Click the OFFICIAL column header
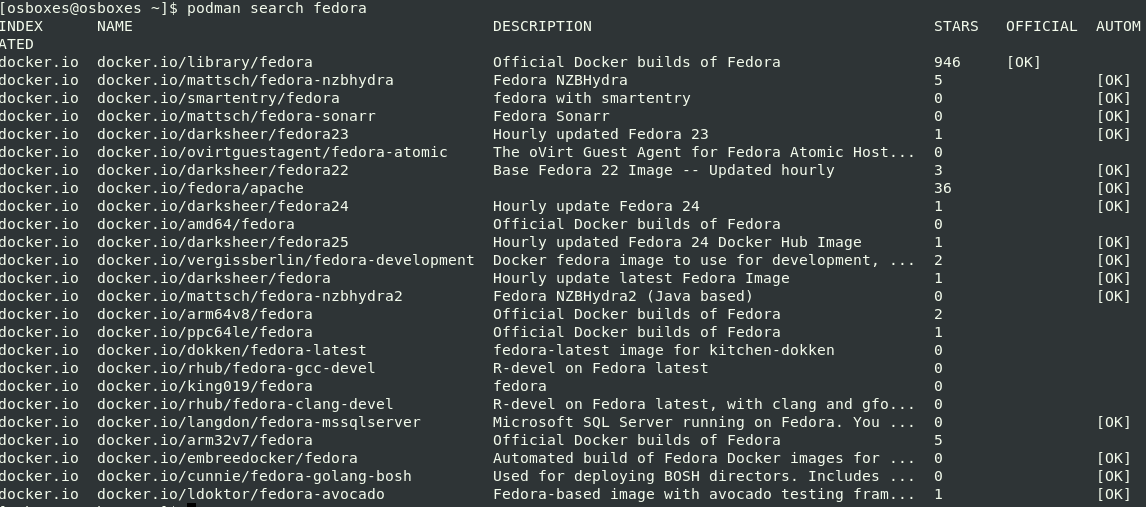Screen dimensions: 1146x507 tap(1041, 26)
